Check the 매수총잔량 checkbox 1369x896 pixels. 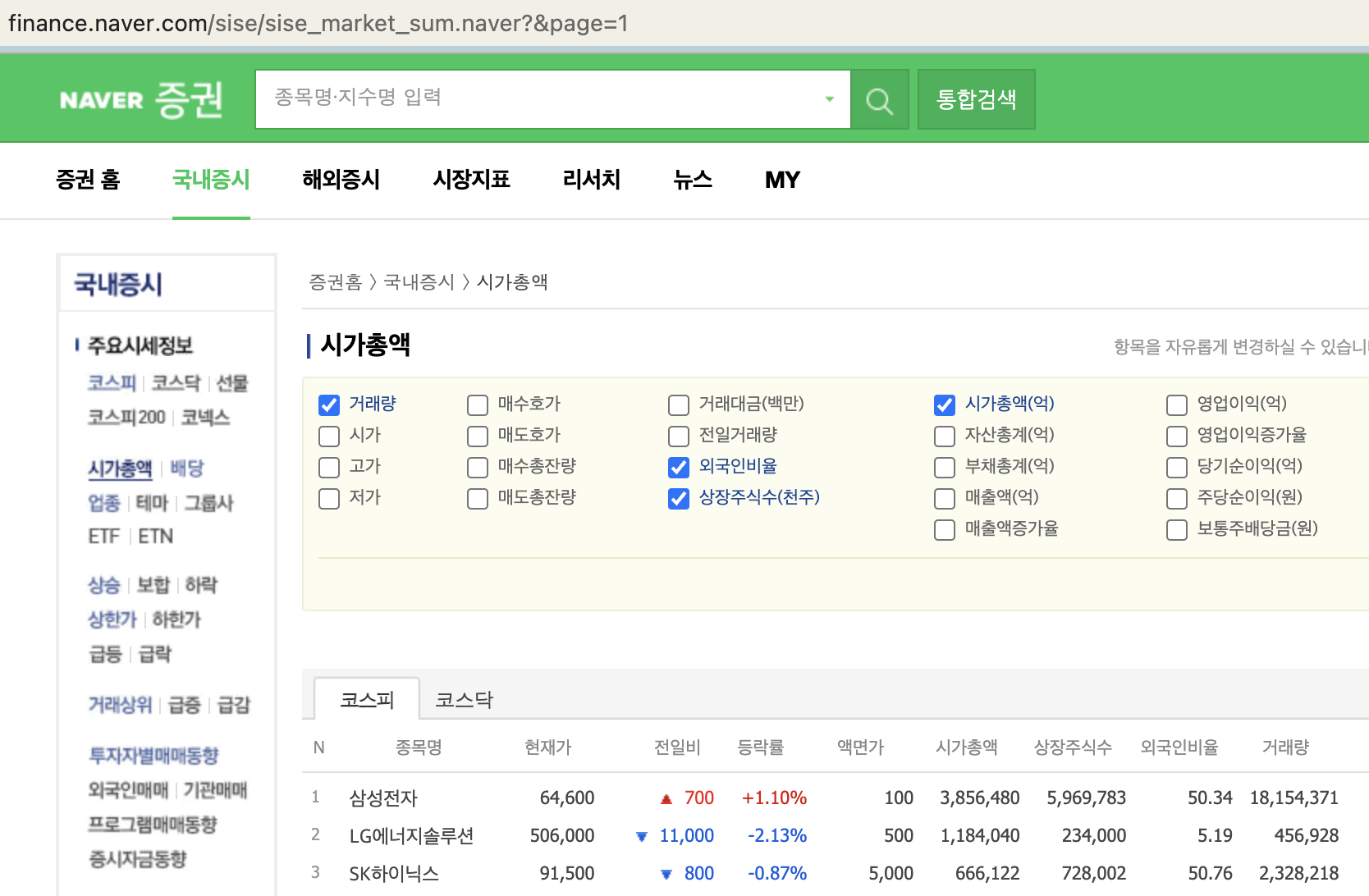478,467
